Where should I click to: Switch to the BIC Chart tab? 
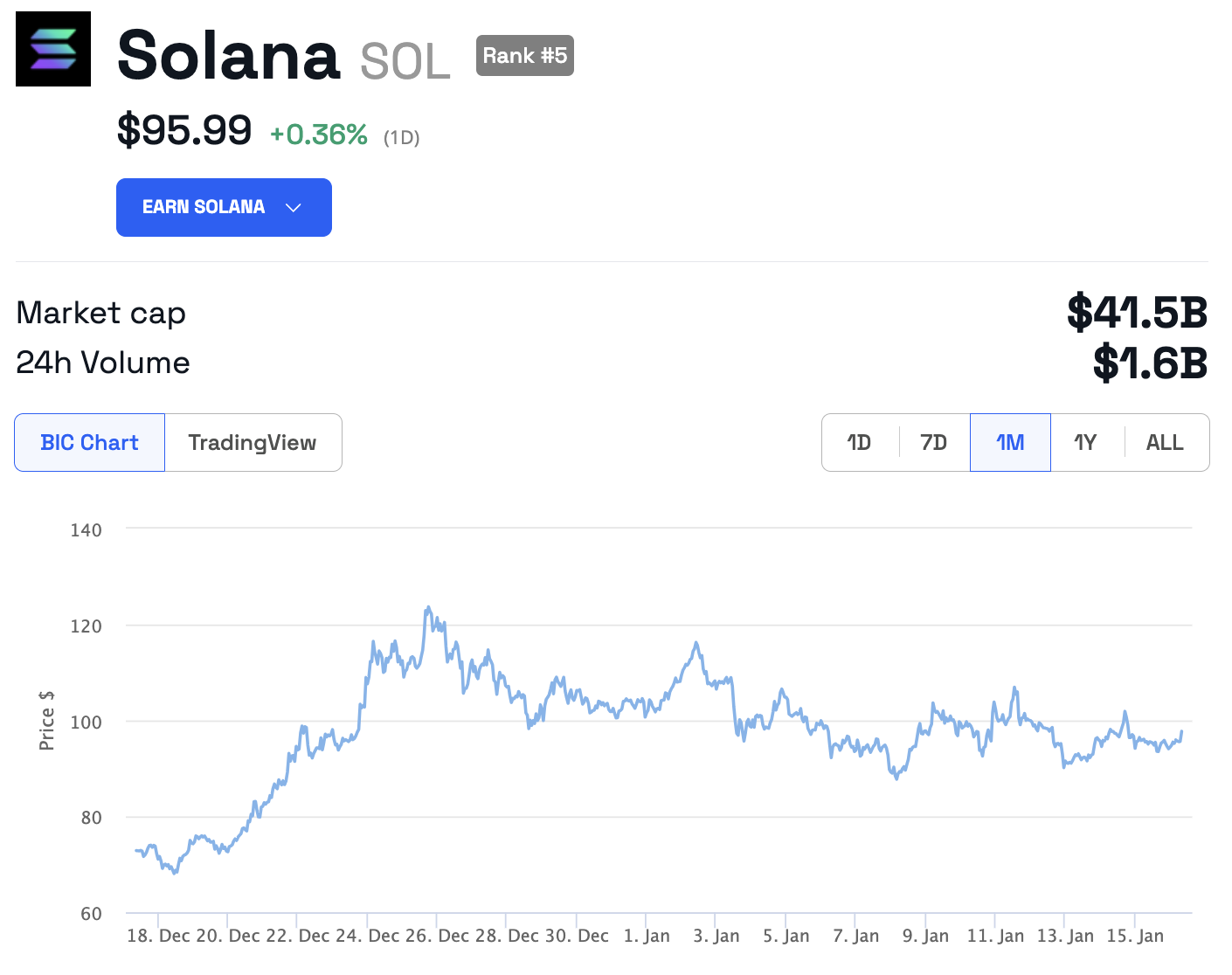click(x=89, y=443)
